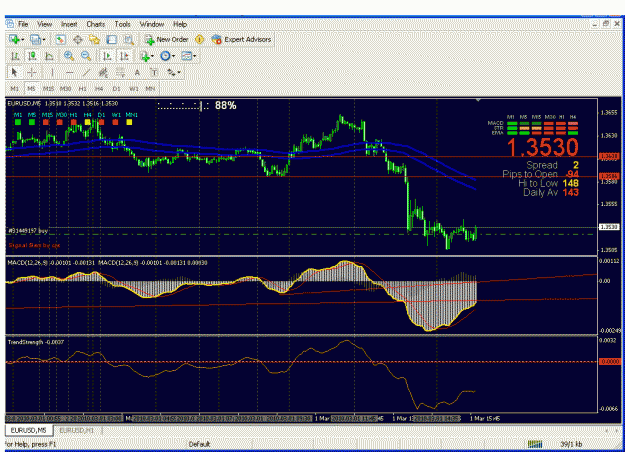This screenshot has width=625, height=452.
Task: Expand the Templates dropdown arrow
Action: (x=195, y=56)
